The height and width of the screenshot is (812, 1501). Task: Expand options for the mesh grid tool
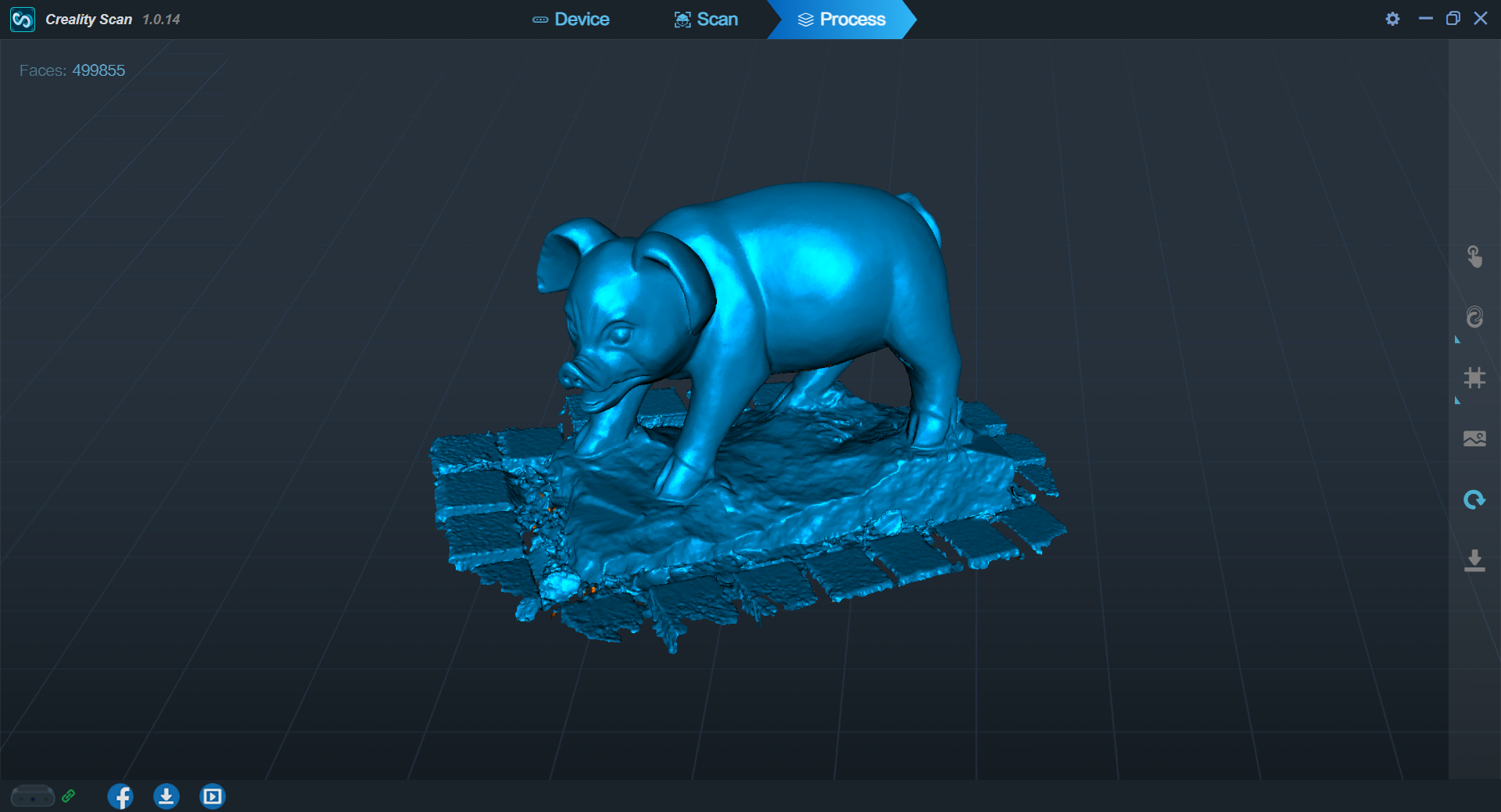point(1456,401)
